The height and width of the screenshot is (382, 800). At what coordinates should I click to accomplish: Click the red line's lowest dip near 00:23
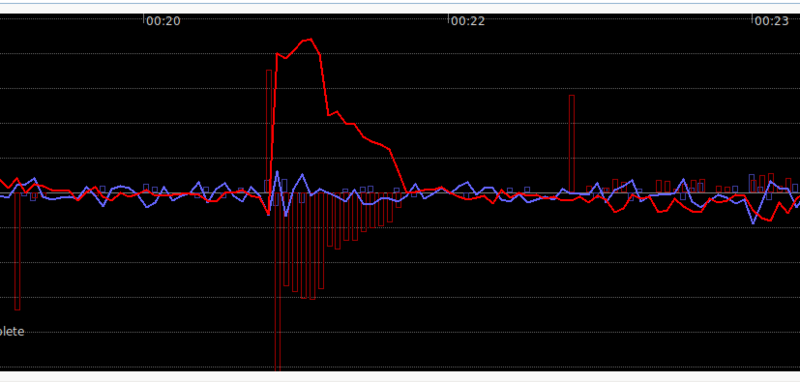(770, 221)
